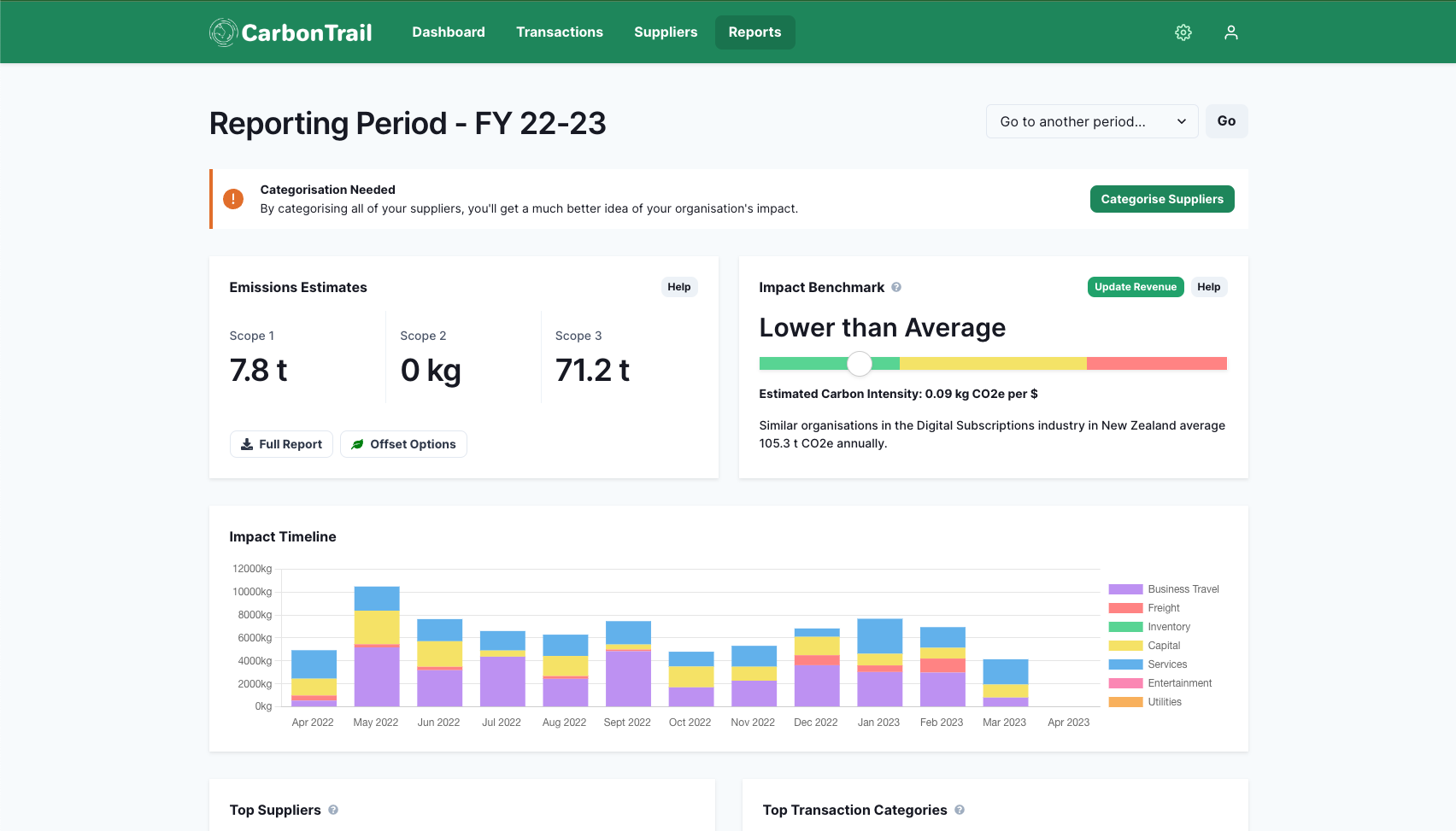This screenshot has width=1456, height=831.
Task: Click the 'Lower than Average' heading
Action: (882, 328)
